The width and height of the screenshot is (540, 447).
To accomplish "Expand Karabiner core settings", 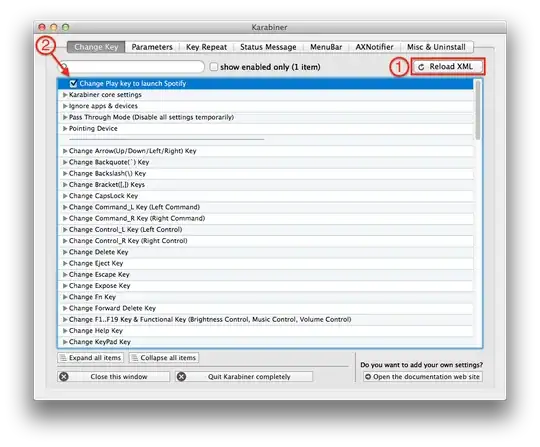I will [x=65, y=95].
